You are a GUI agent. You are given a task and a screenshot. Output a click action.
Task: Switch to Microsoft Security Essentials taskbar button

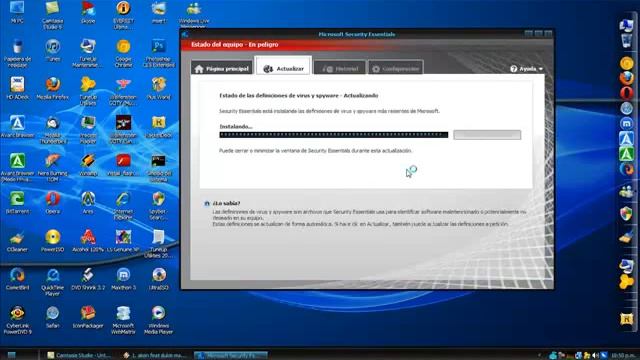click(x=231, y=355)
